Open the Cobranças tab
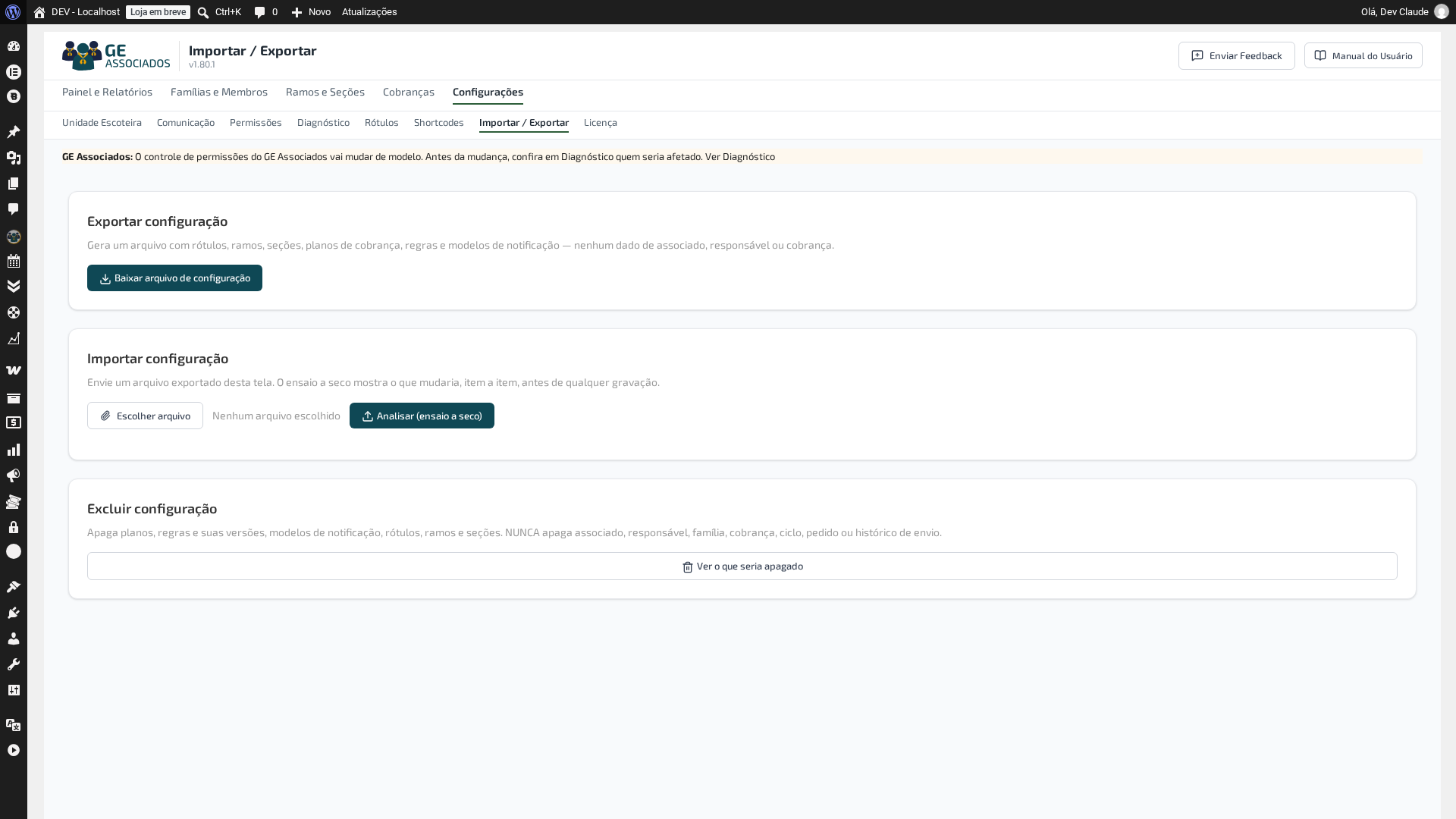This screenshot has height=819, width=1456. (x=409, y=92)
